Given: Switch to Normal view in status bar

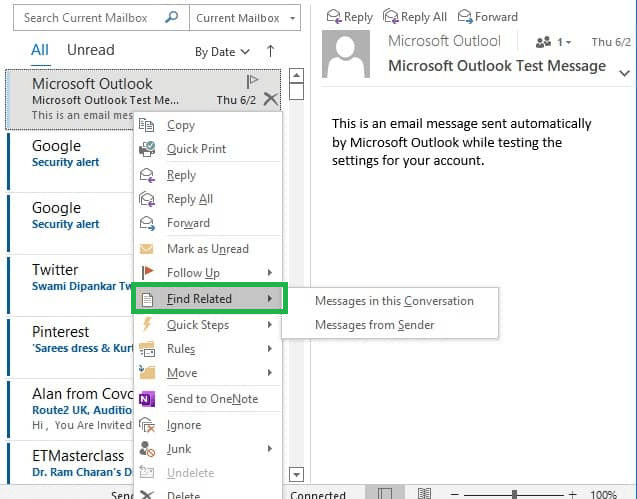Looking at the screenshot, I should (385, 493).
